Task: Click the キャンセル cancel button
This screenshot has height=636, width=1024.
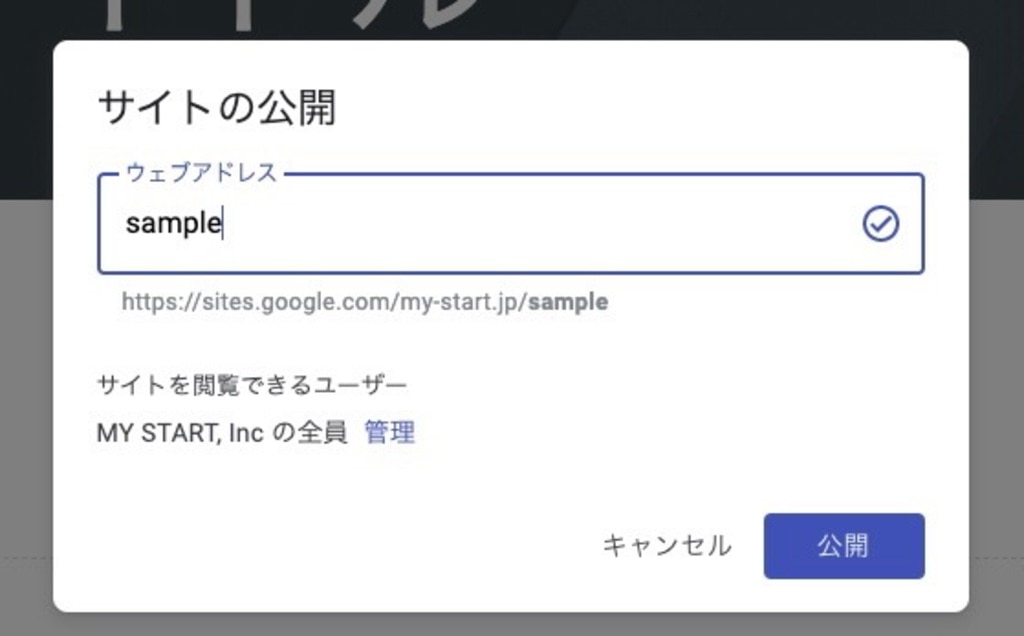Action: pyautogui.click(x=667, y=546)
